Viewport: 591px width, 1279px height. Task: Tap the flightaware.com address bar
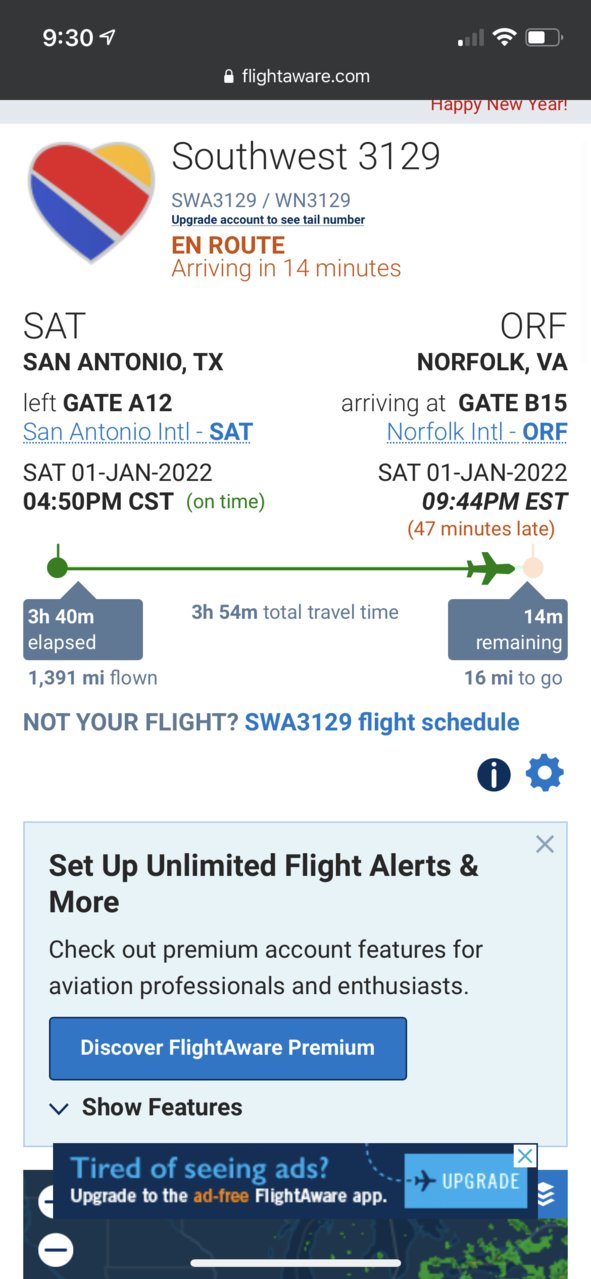point(296,76)
